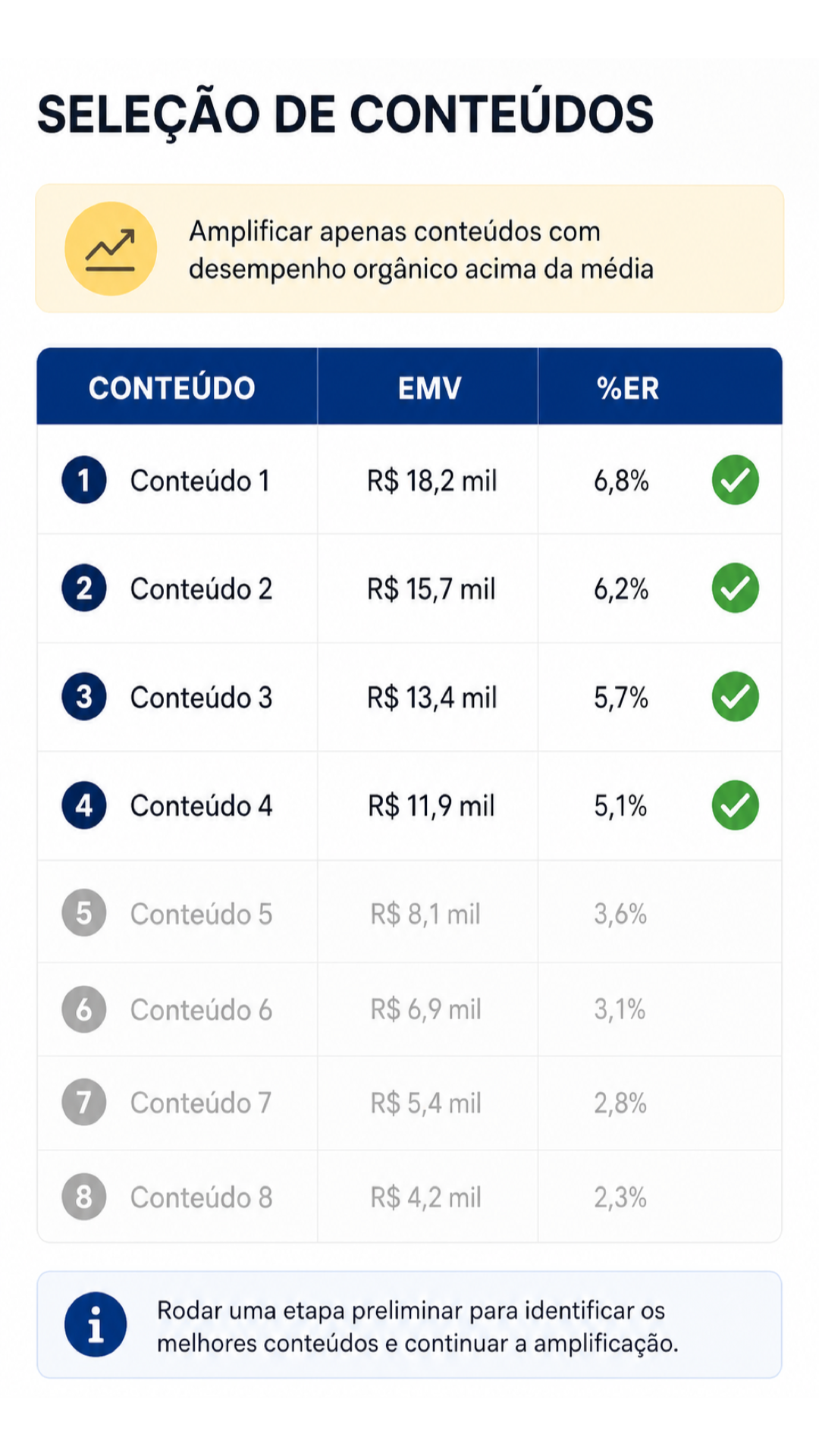The image size is (819, 1456).
Task: Click the CONTEÚDO column header
Action: (172, 388)
